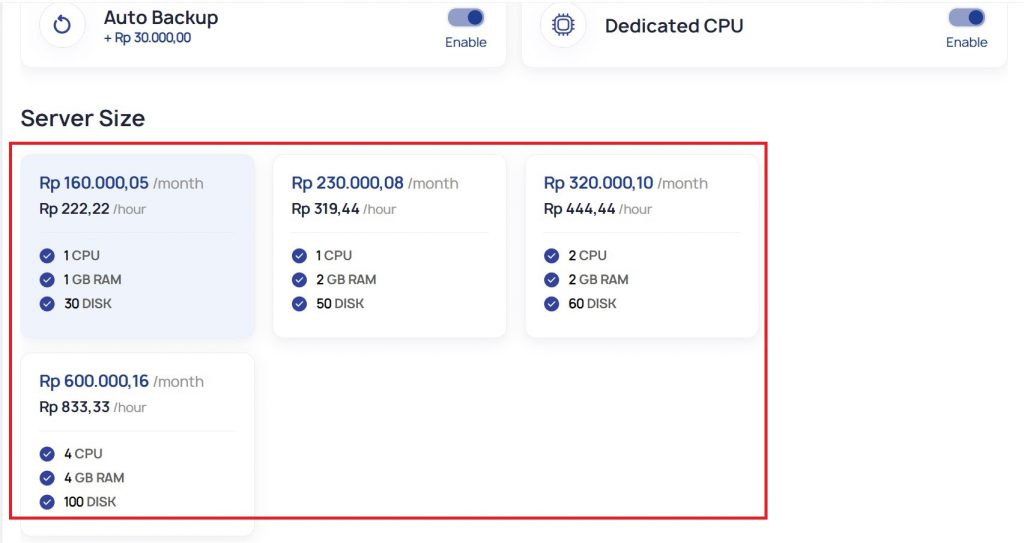
Task: Click the 100 DISK text
Action: [90, 502]
